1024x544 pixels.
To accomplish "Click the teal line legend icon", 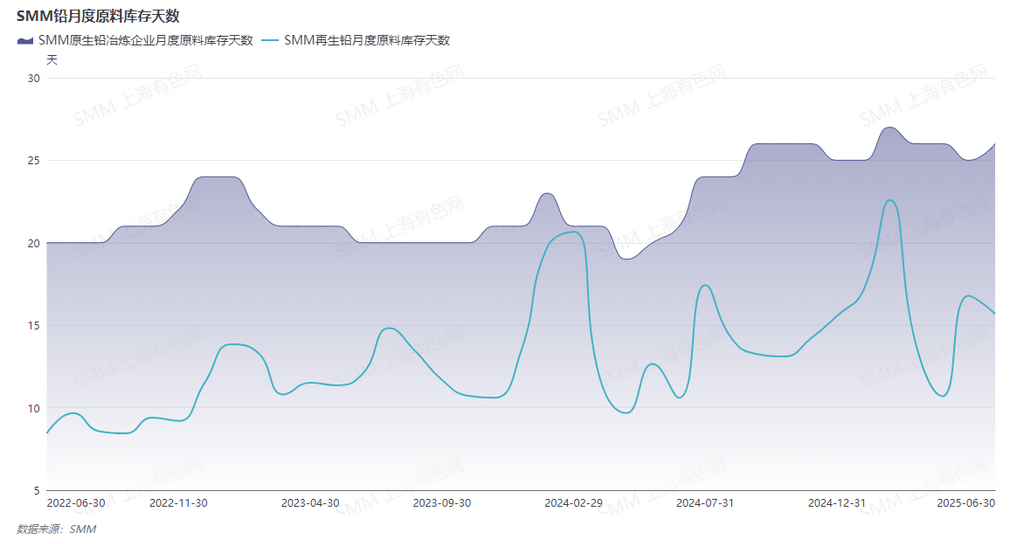I will (270, 40).
